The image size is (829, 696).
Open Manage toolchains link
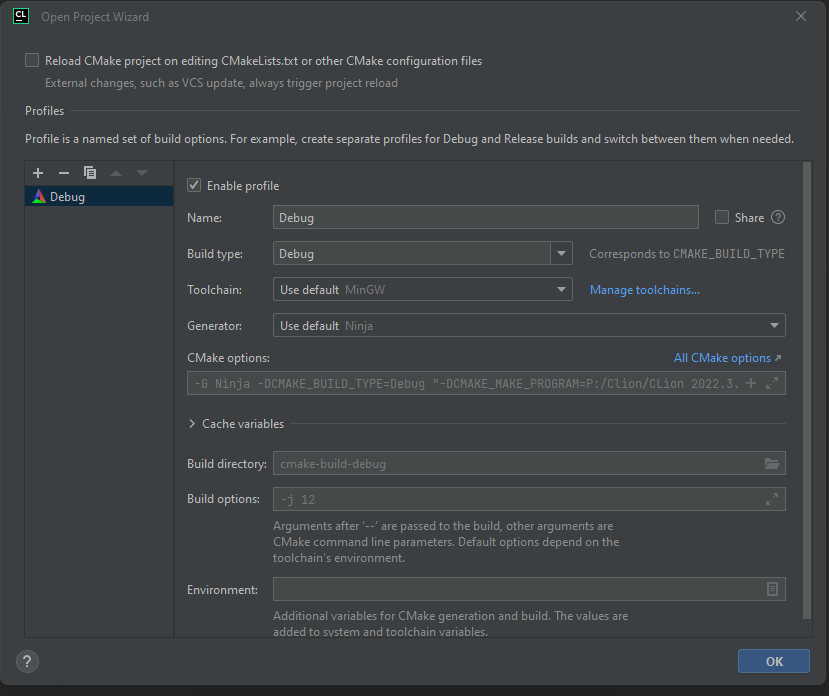pyautogui.click(x=644, y=290)
